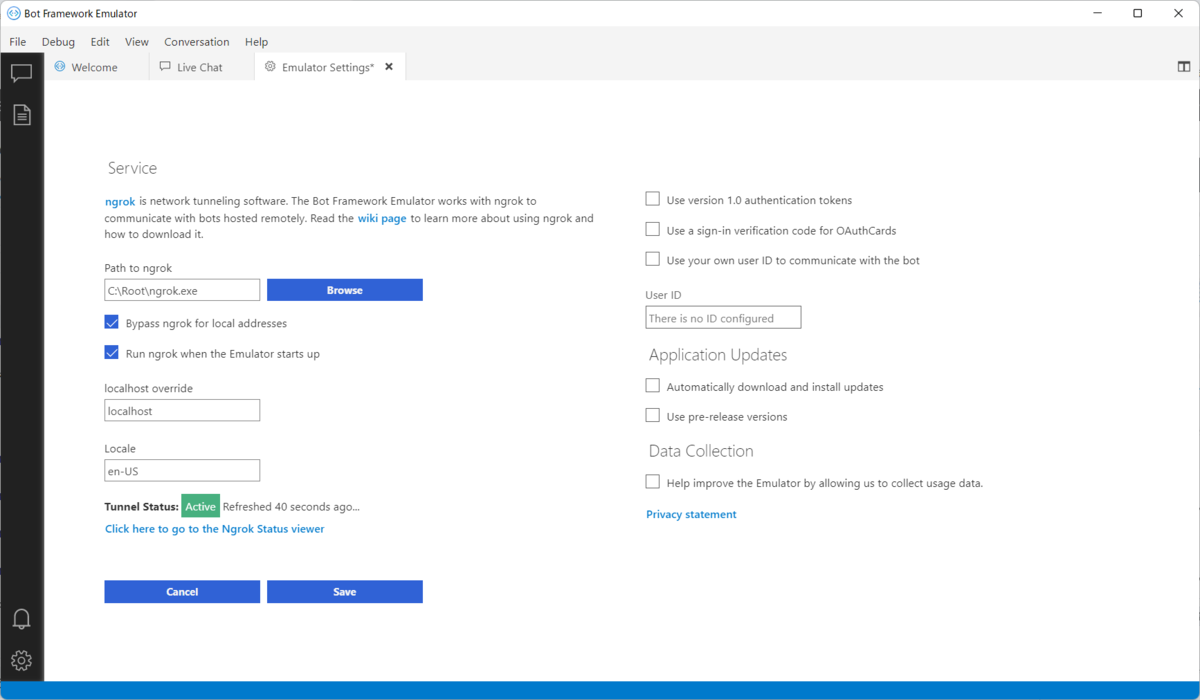Image resolution: width=1200 pixels, height=700 pixels.
Task: Click the User ID input field
Action: click(x=723, y=317)
